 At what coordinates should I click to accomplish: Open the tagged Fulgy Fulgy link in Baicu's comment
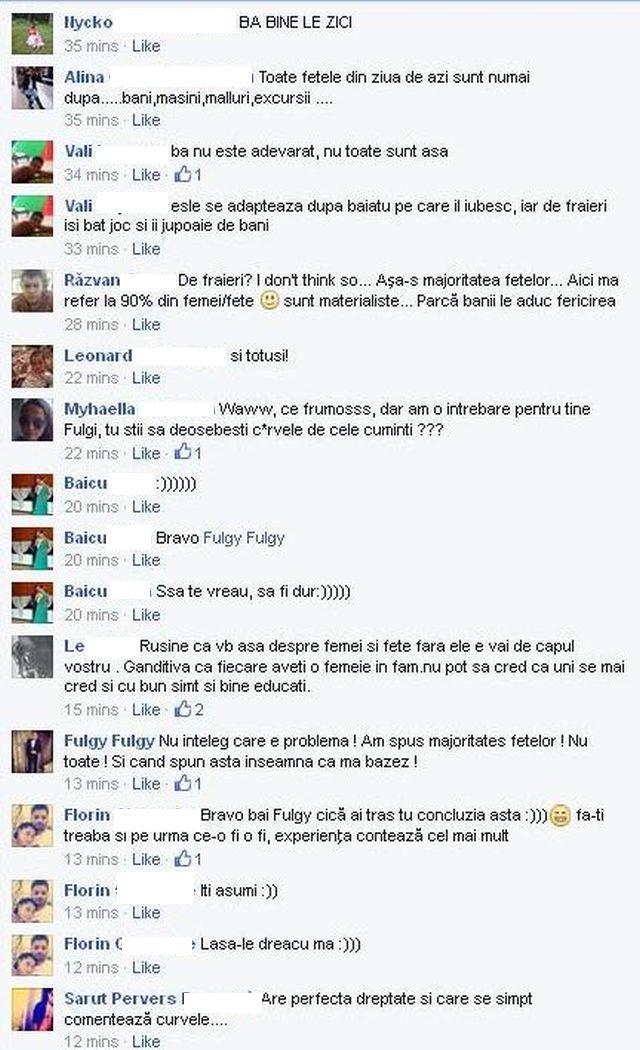[x=244, y=538]
